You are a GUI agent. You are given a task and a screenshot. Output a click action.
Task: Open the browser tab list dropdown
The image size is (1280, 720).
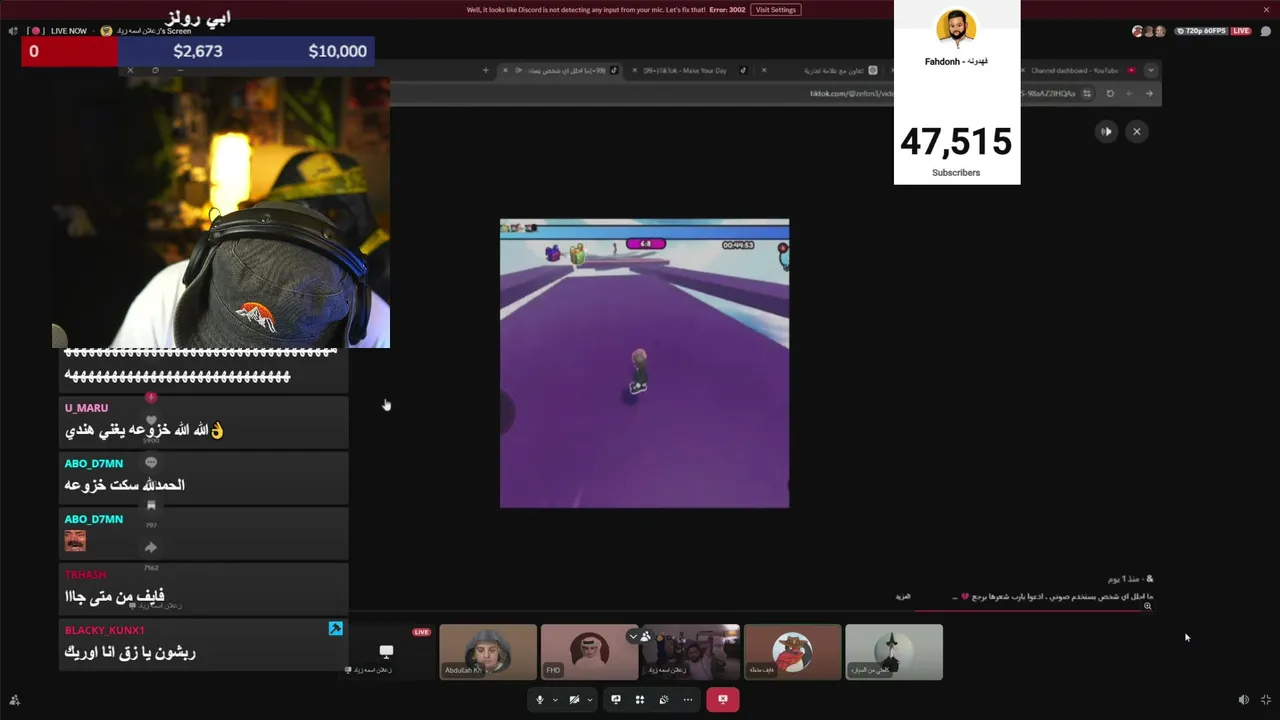[x=1151, y=70]
